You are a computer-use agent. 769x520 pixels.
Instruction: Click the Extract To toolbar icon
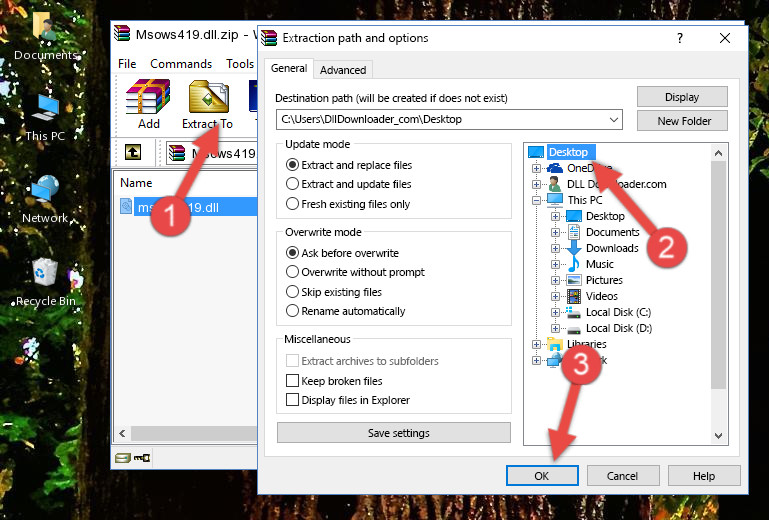pos(208,97)
